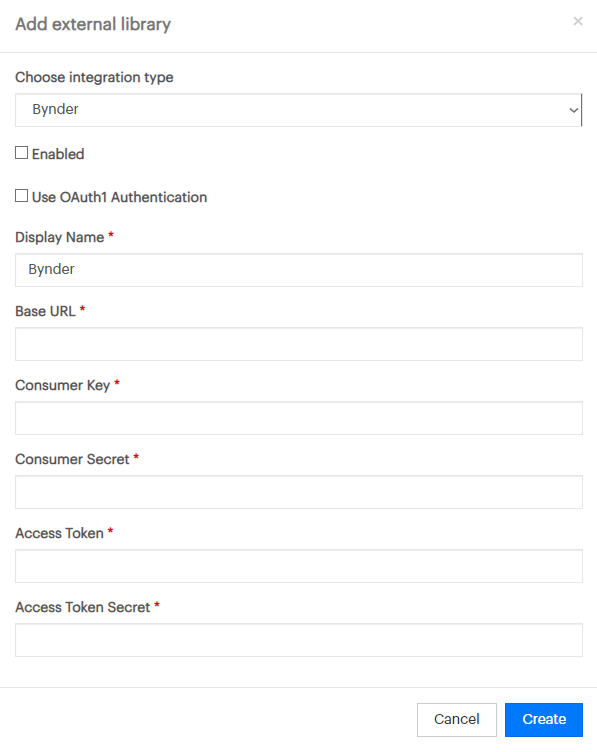Image resolution: width=597 pixels, height=752 pixels.
Task: Click the Access Token input field
Action: point(299,566)
